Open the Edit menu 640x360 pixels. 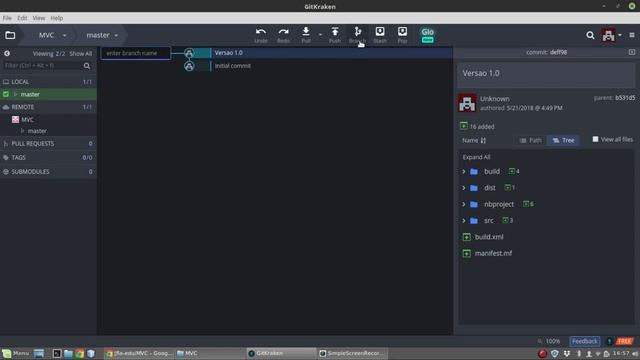click(x=22, y=18)
